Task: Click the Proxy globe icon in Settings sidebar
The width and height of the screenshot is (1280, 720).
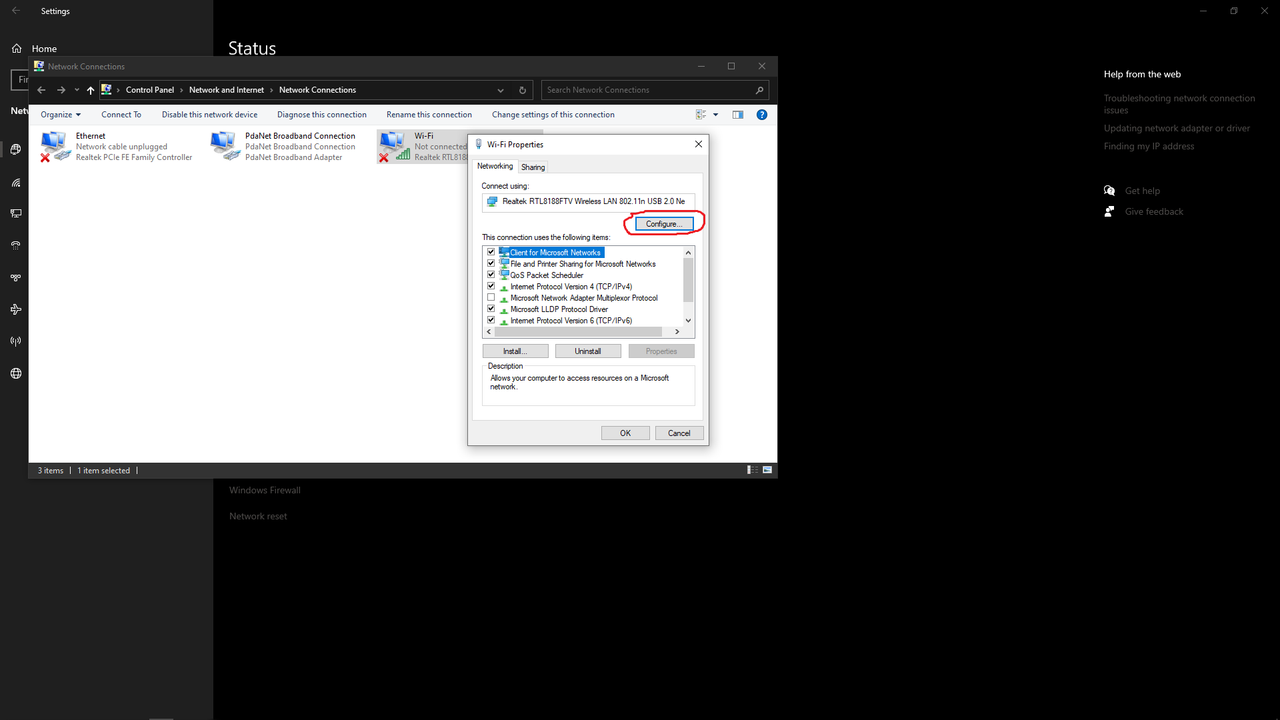Action: [16, 374]
